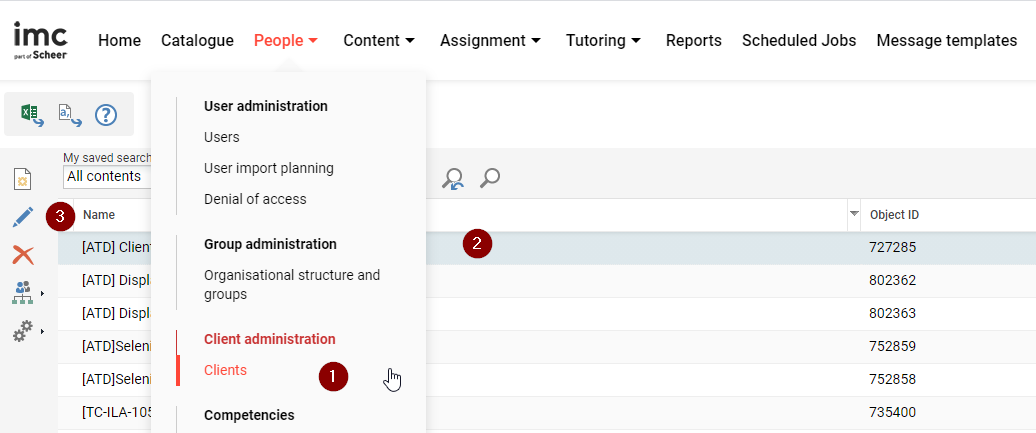This screenshot has width=1036, height=433.
Task: Select Clients under Client administration
Action: pos(225,370)
